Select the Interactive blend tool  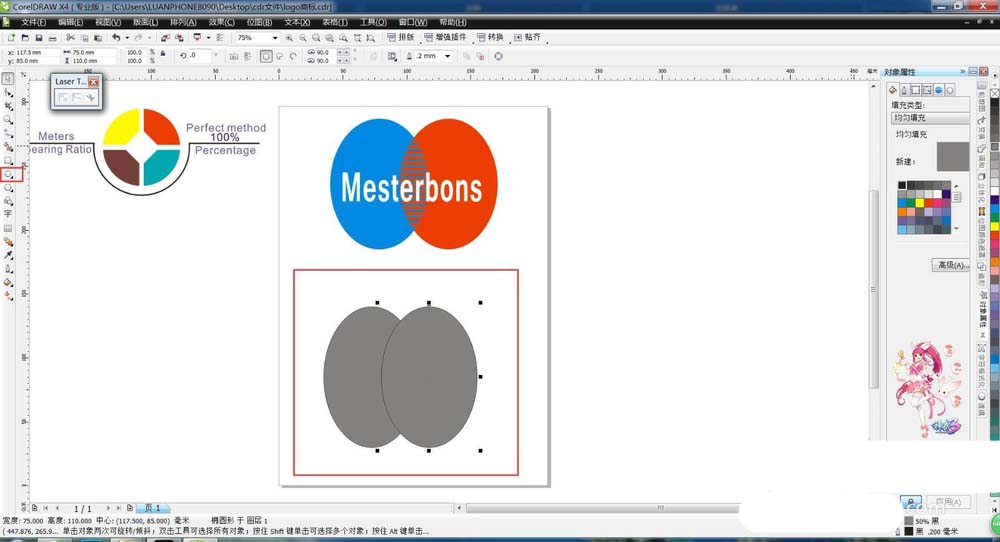[x=8, y=242]
